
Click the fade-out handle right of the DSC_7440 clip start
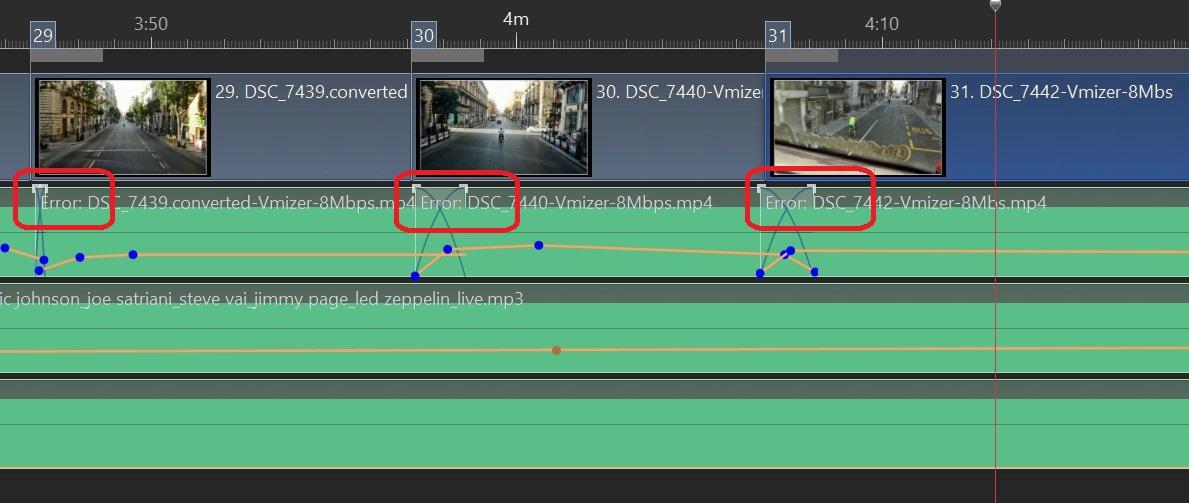click(x=463, y=187)
